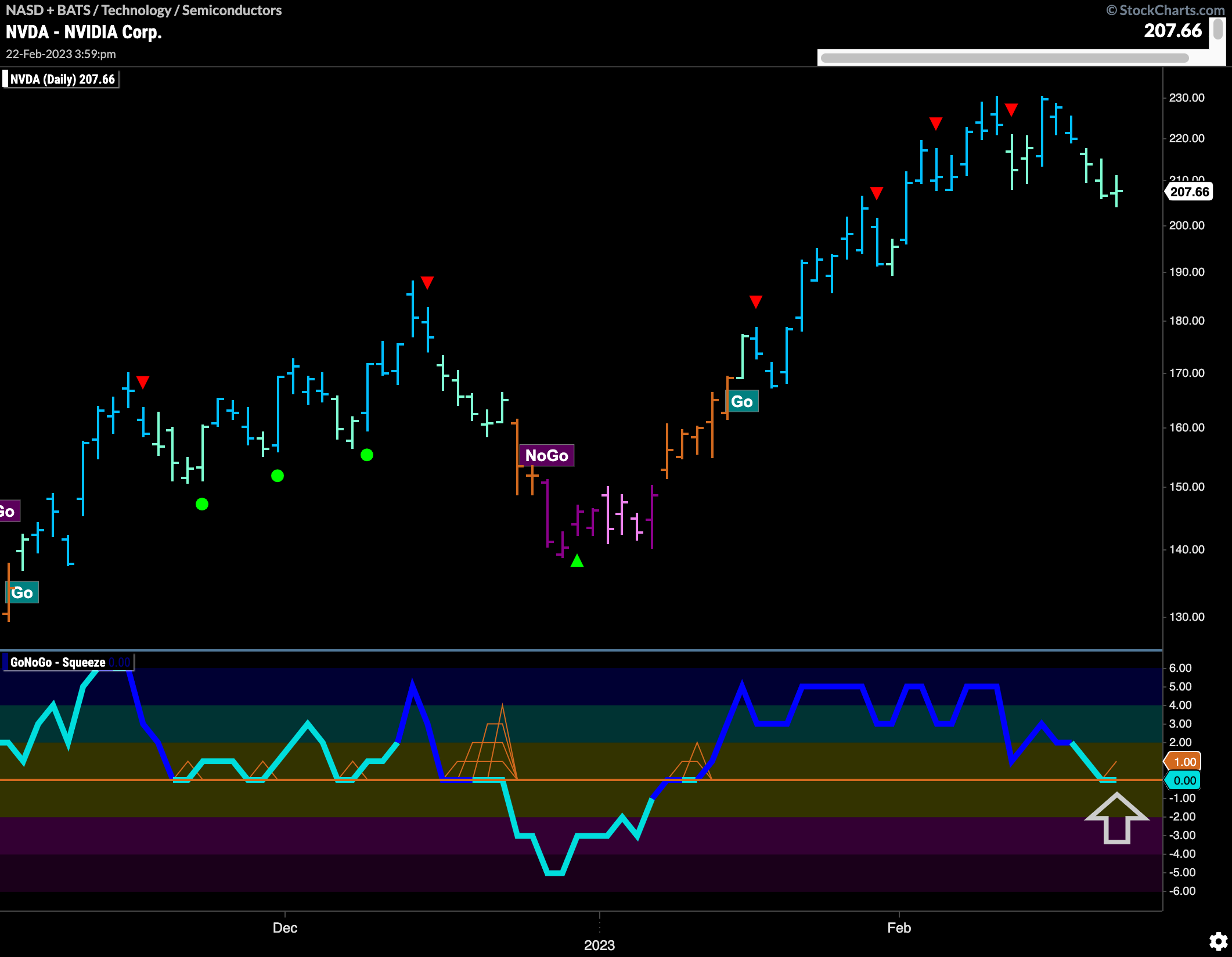Click the cyan 0.00 oscillator value tag
The image size is (1232, 957).
click(x=1183, y=780)
